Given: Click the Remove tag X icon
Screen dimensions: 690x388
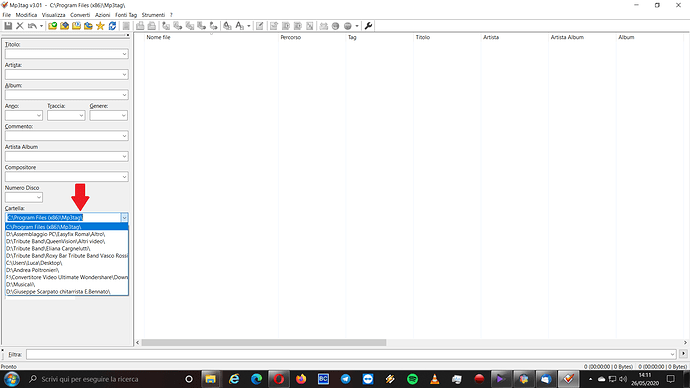Looking at the screenshot, I should tap(20, 26).
